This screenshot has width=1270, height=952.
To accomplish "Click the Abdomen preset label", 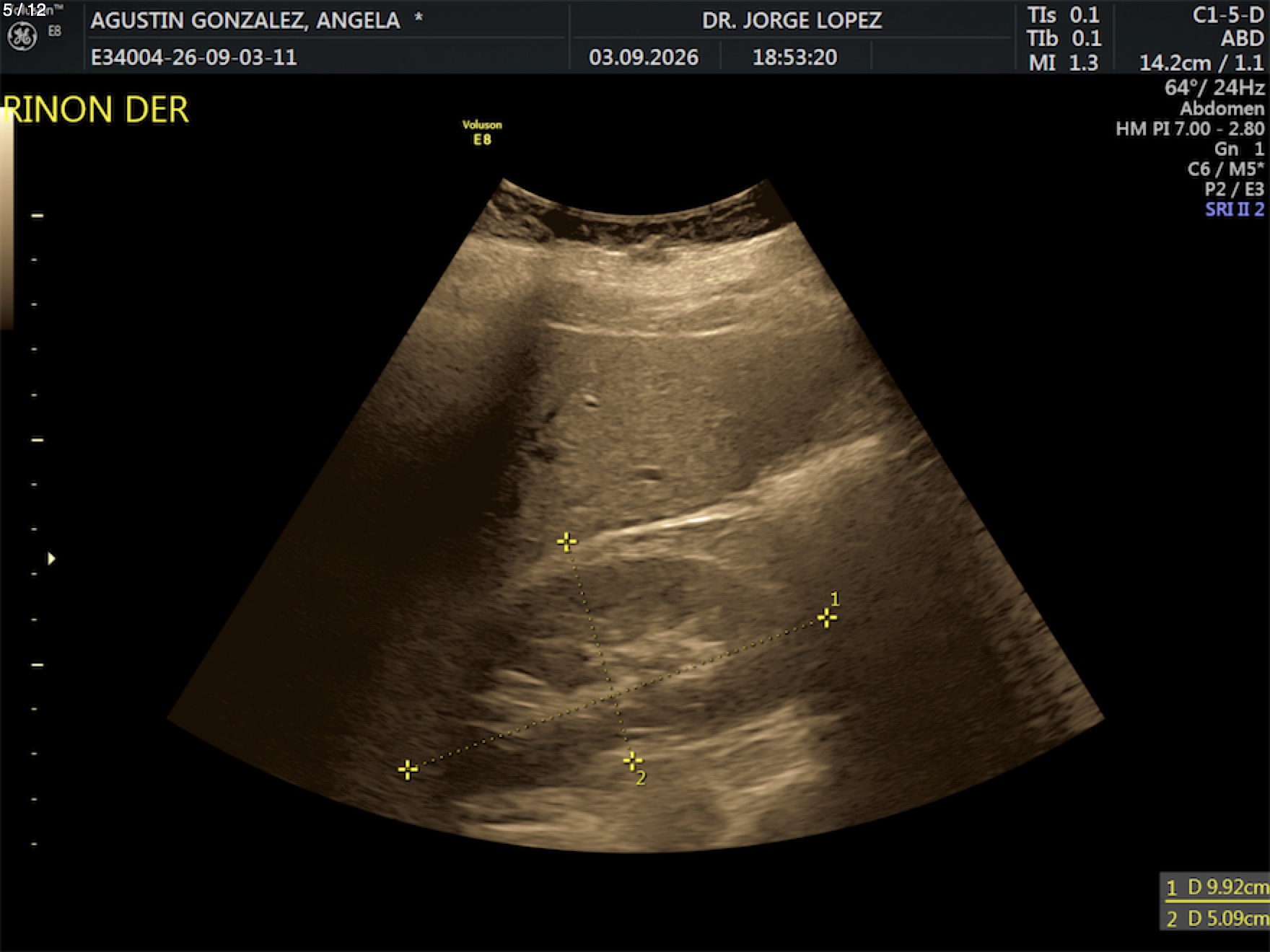I will (x=1222, y=109).
